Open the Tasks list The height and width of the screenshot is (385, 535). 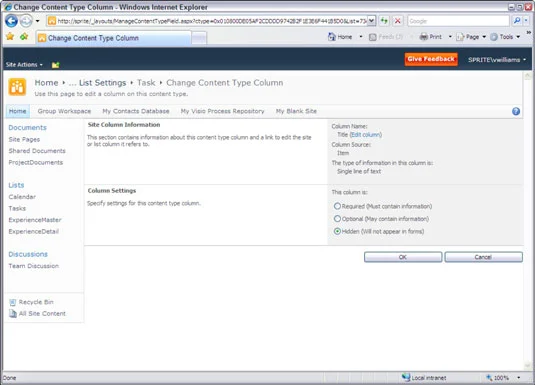tap(17, 208)
